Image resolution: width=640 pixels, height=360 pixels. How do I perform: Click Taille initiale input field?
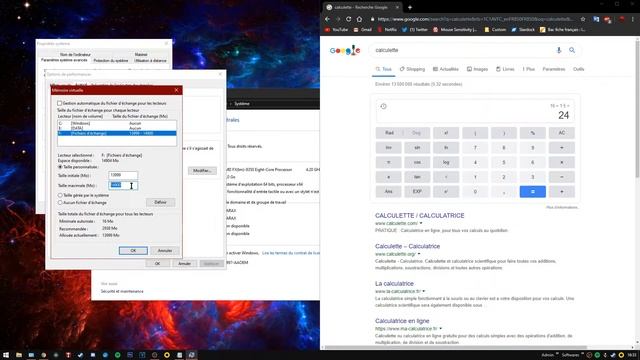(123, 175)
